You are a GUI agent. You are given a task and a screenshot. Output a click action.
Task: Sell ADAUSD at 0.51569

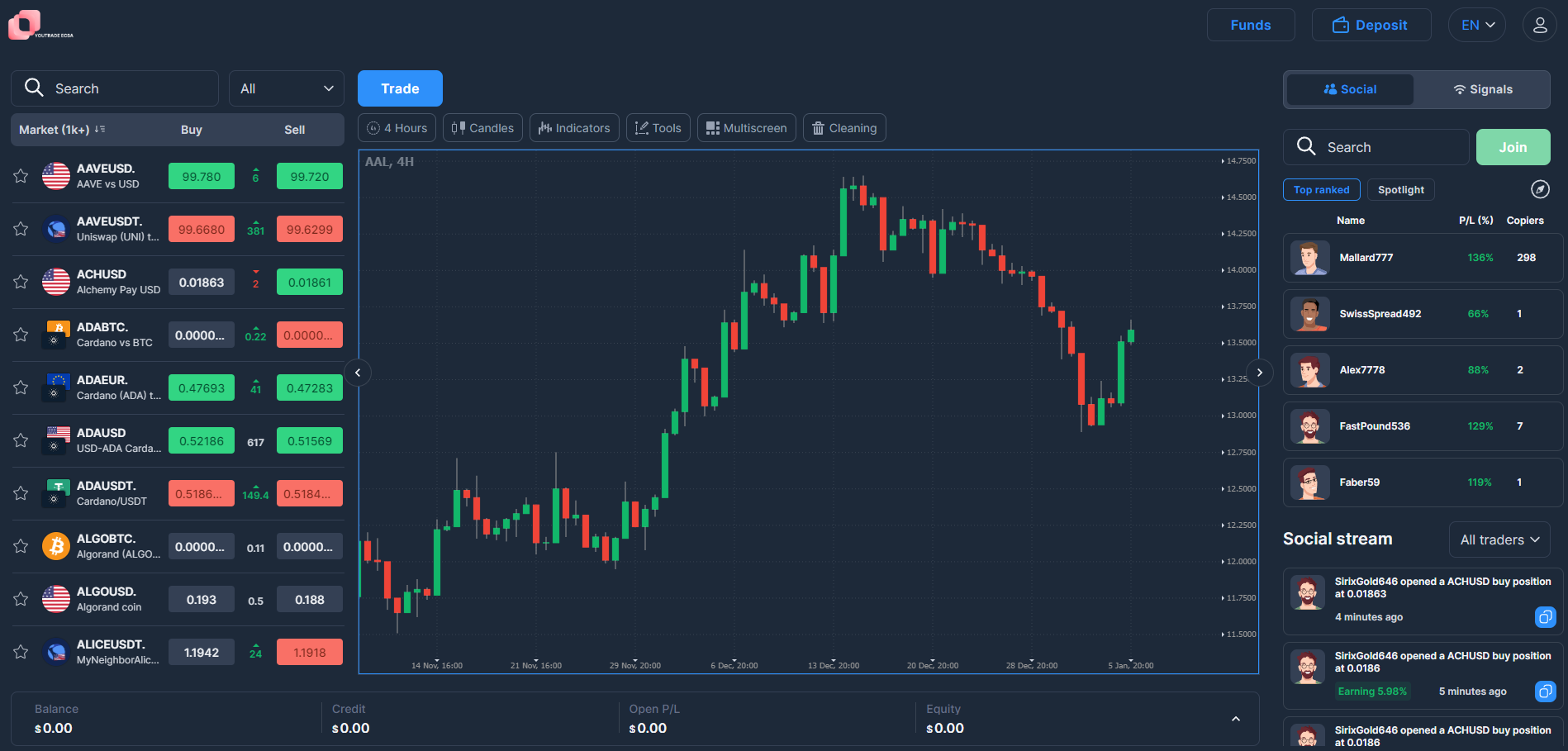(x=310, y=440)
